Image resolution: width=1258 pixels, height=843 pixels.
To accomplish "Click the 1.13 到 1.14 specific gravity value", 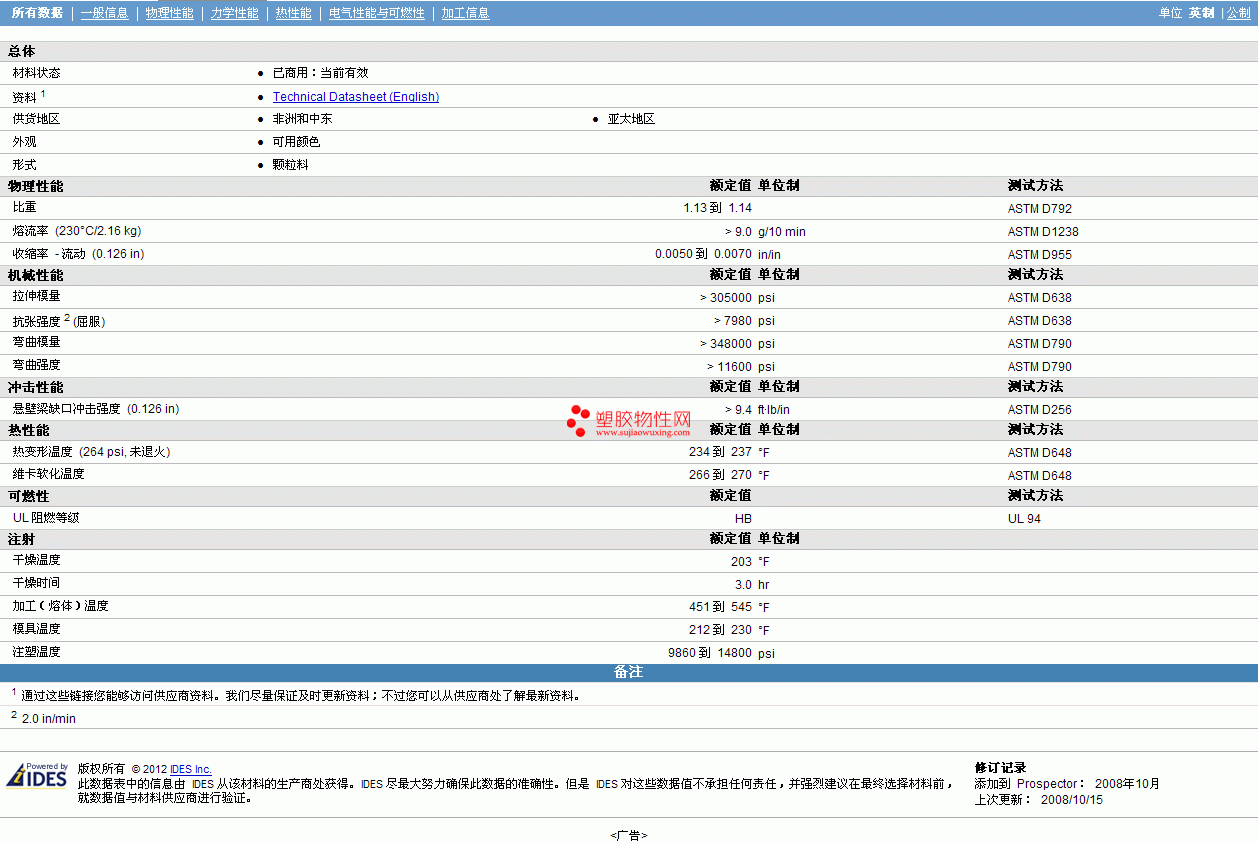I will [x=717, y=208].
